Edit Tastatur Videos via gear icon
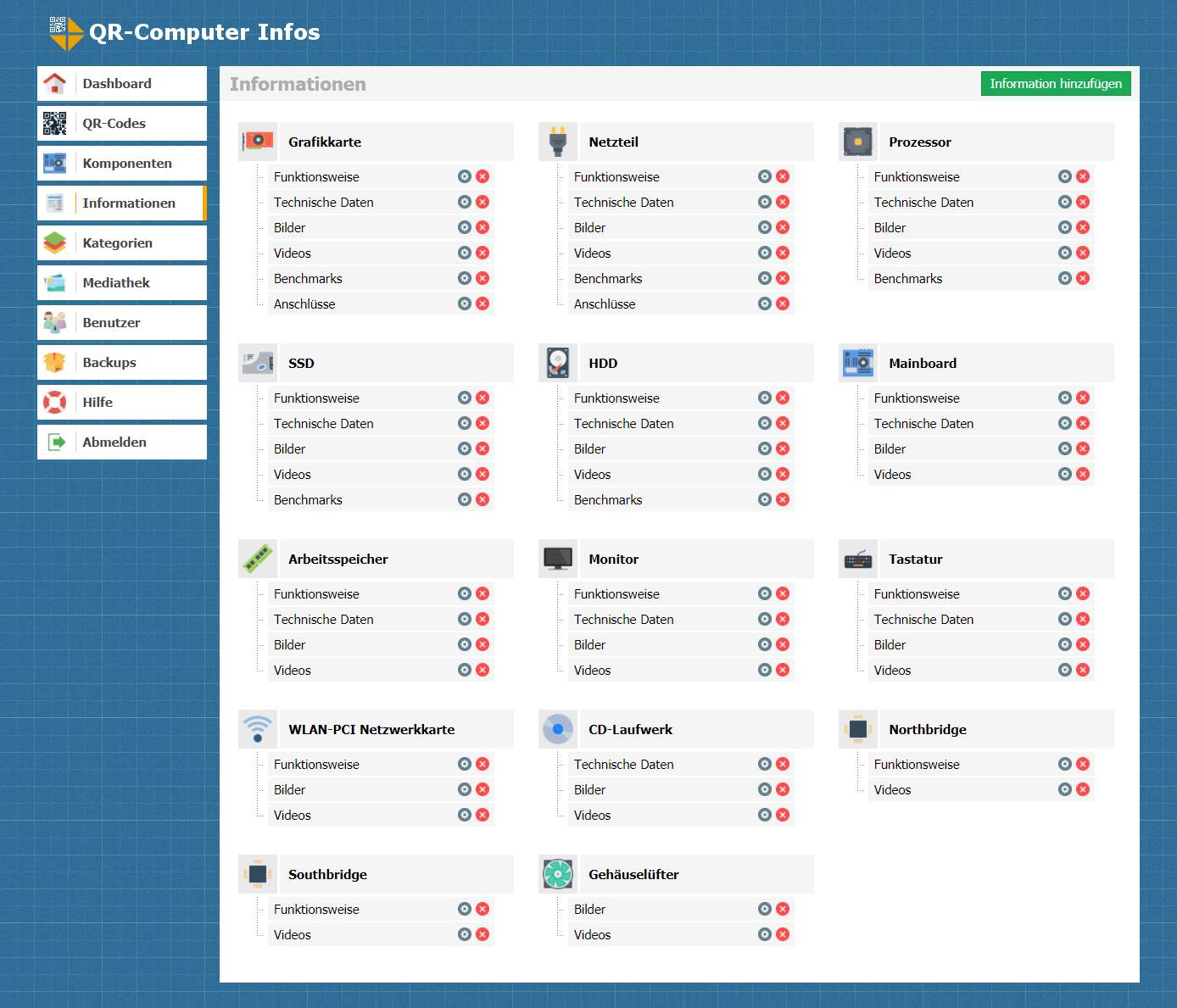 click(1065, 670)
